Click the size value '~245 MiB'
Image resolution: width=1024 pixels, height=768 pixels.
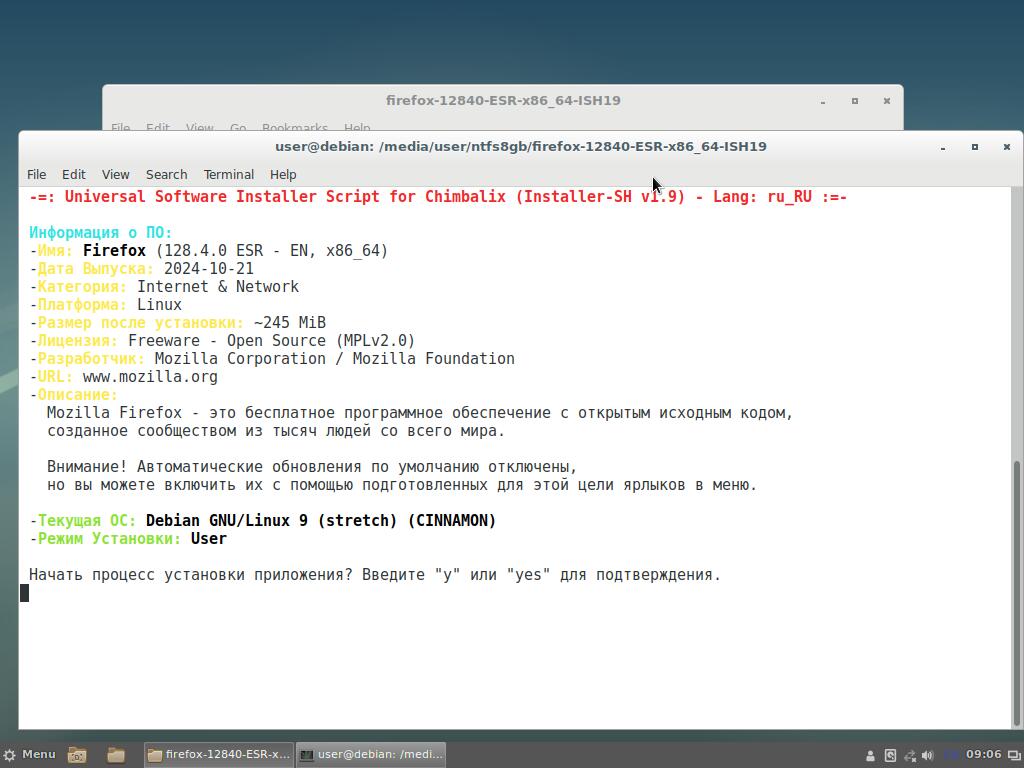290,323
